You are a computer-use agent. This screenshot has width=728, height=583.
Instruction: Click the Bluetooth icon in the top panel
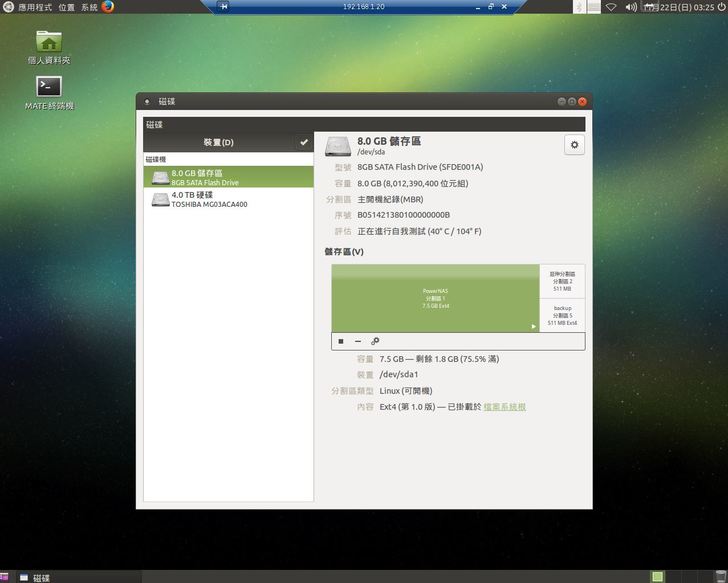pos(579,7)
